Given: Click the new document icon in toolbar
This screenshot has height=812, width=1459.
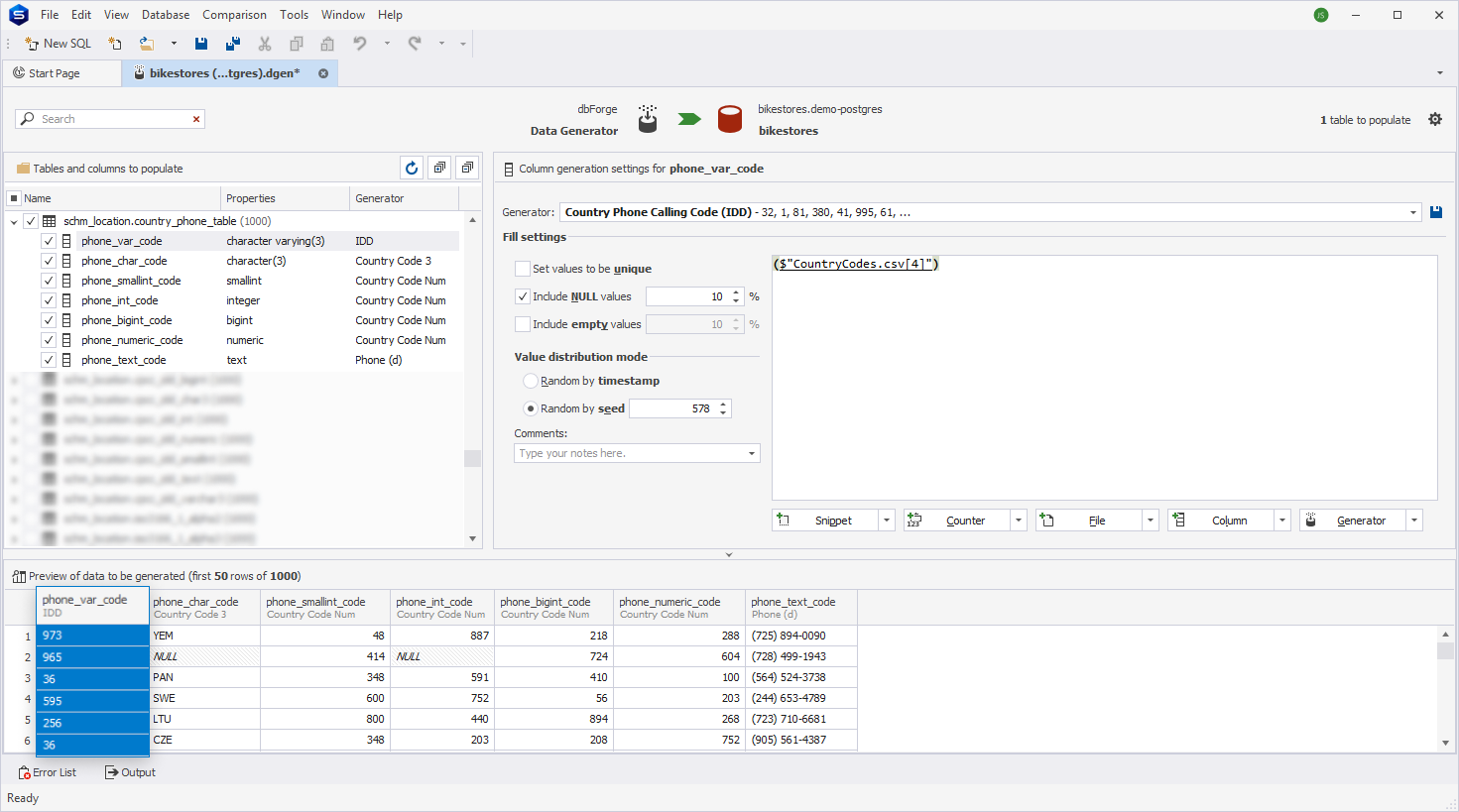Looking at the screenshot, I should 115,44.
